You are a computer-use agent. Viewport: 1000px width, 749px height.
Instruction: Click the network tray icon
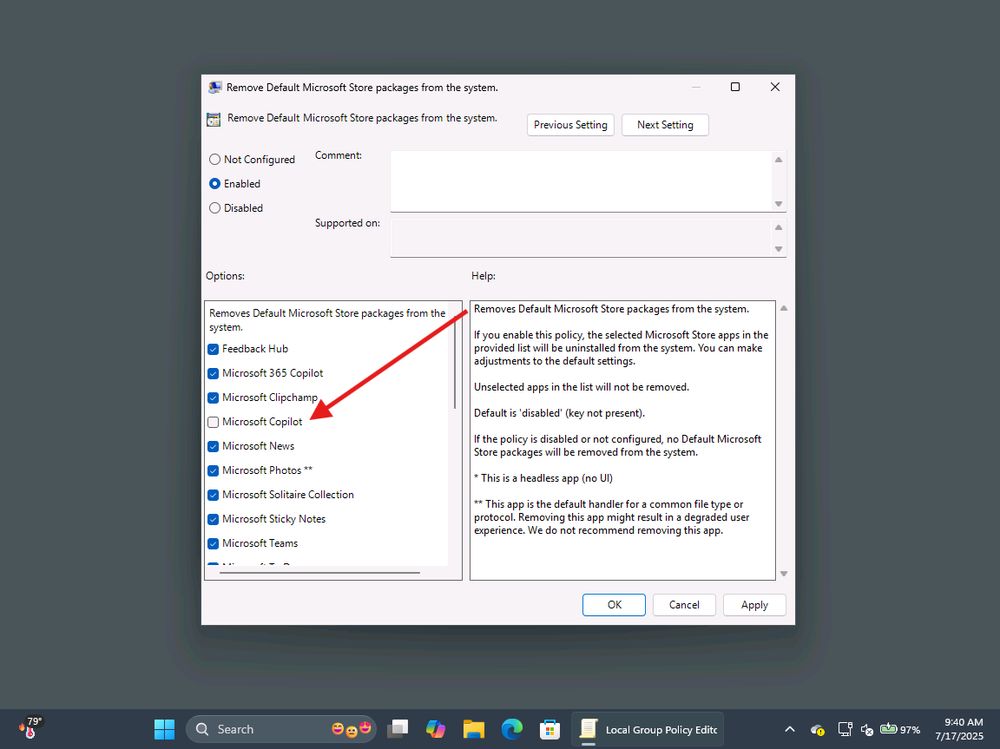845,729
